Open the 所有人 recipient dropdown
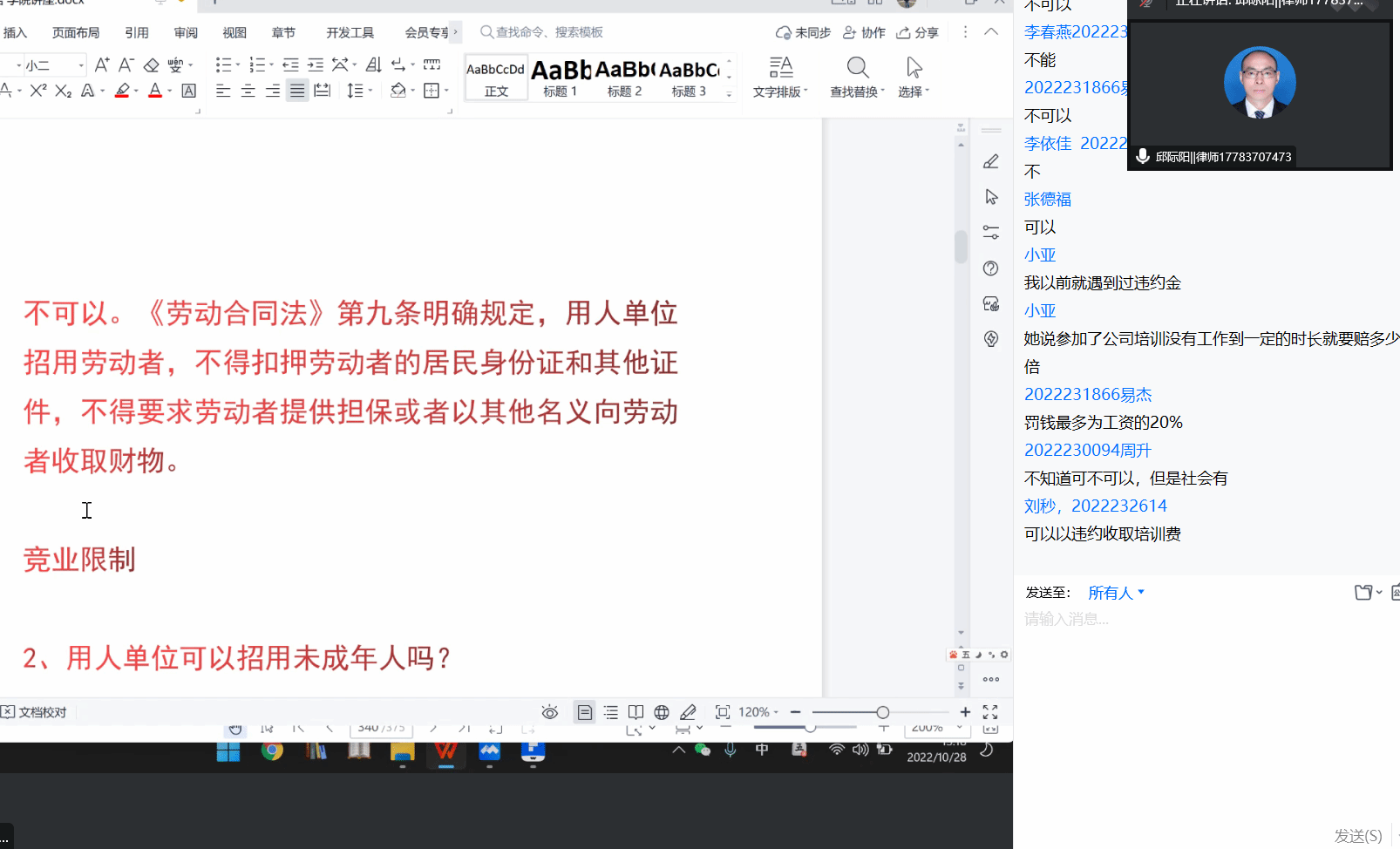This screenshot has width=1400, height=849. coord(1116,593)
